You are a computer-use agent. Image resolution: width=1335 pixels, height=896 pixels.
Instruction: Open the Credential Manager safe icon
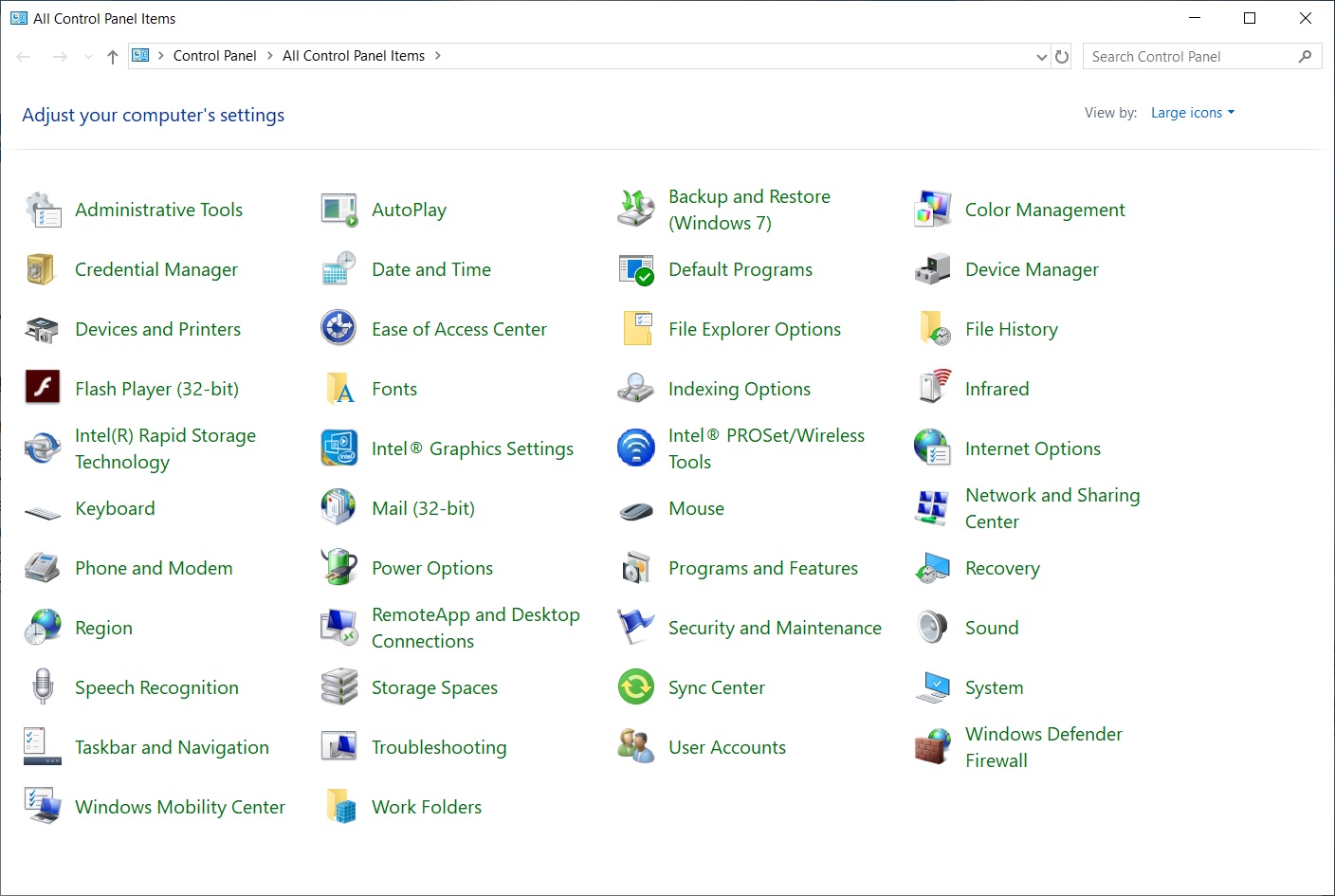point(43,269)
